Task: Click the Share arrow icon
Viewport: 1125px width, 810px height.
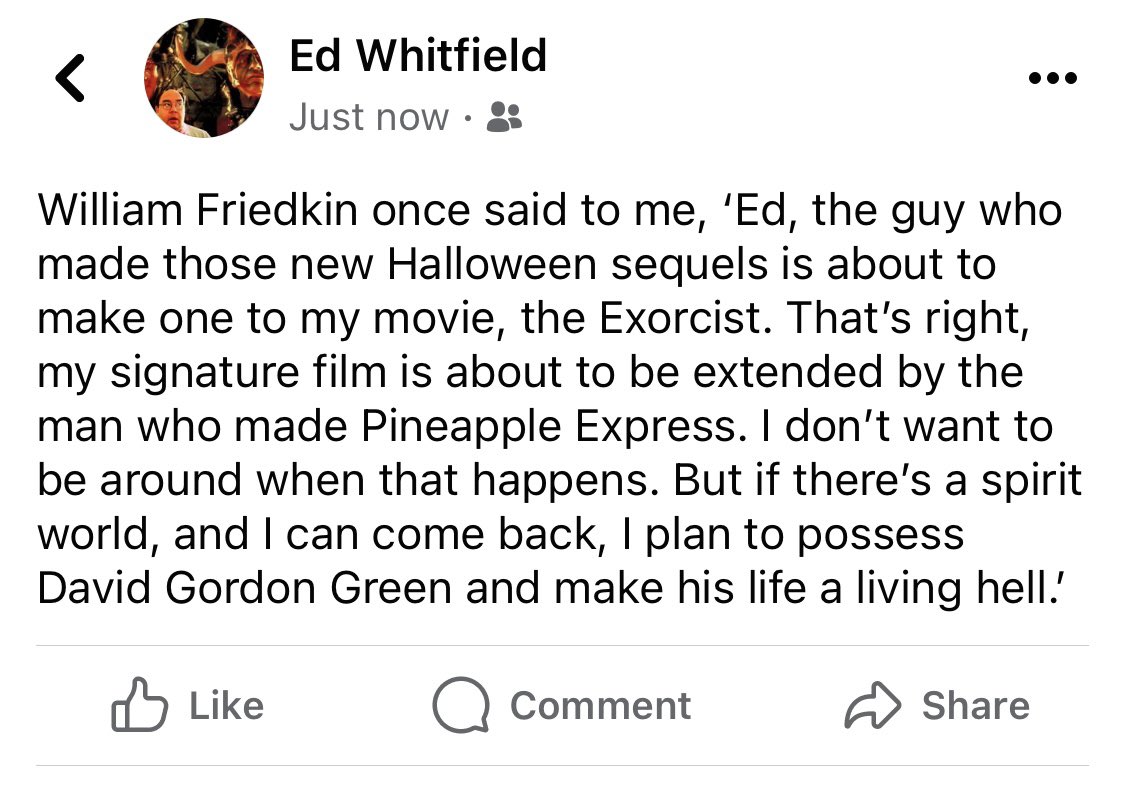Action: click(x=873, y=706)
